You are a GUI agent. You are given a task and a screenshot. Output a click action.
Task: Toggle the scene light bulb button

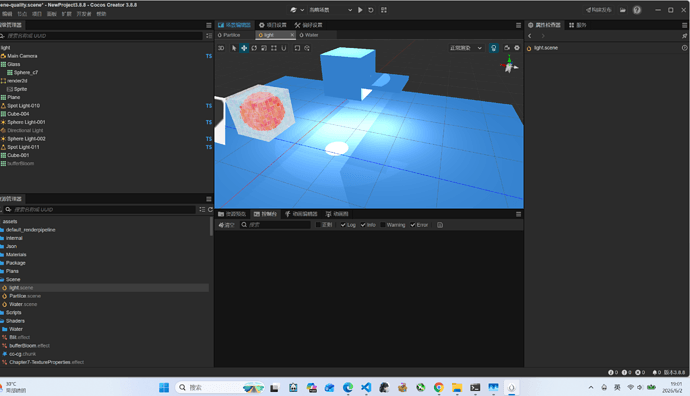point(494,48)
